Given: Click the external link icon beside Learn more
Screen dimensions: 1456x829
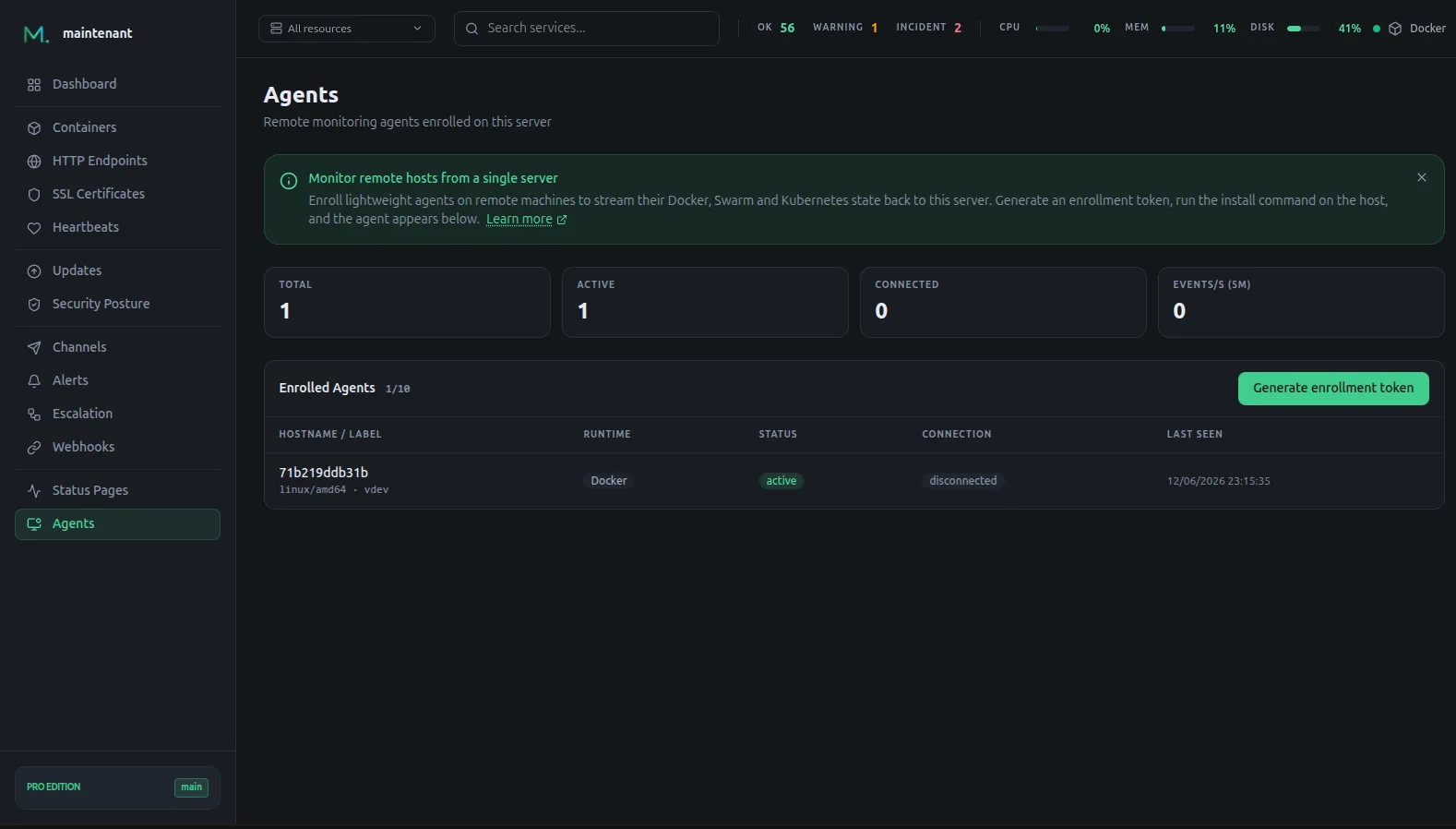Looking at the screenshot, I should pos(562,220).
